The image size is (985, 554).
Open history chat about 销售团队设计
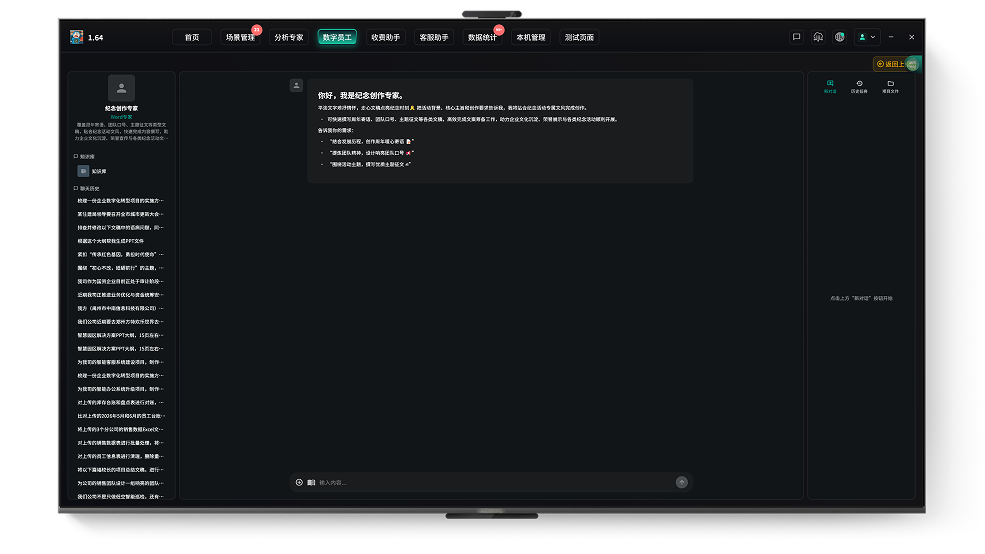click(120, 483)
